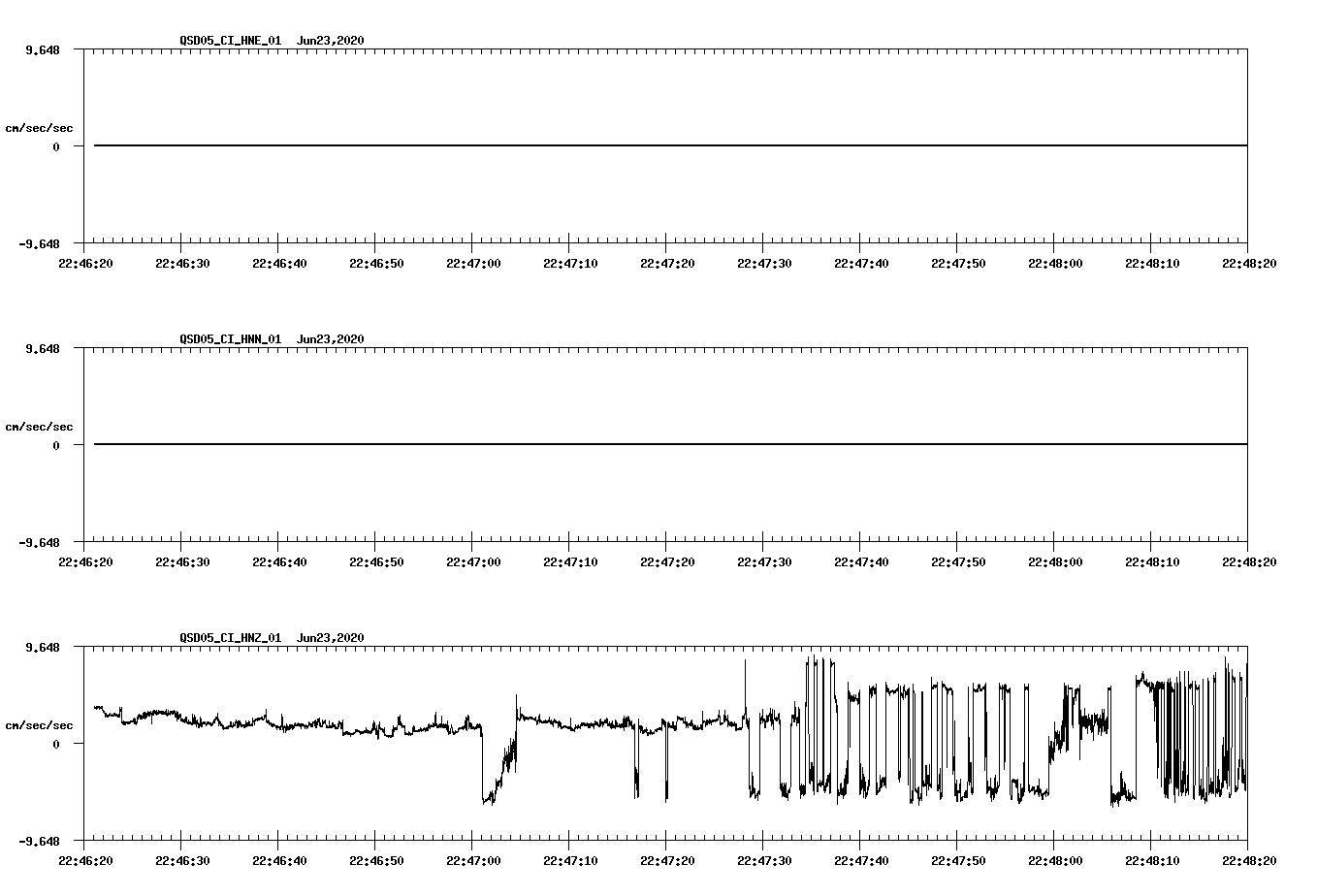Image resolution: width=1317 pixels, height=896 pixels.
Task: Select 22:47:30 tick label under HNN plot
Action: click(763, 561)
